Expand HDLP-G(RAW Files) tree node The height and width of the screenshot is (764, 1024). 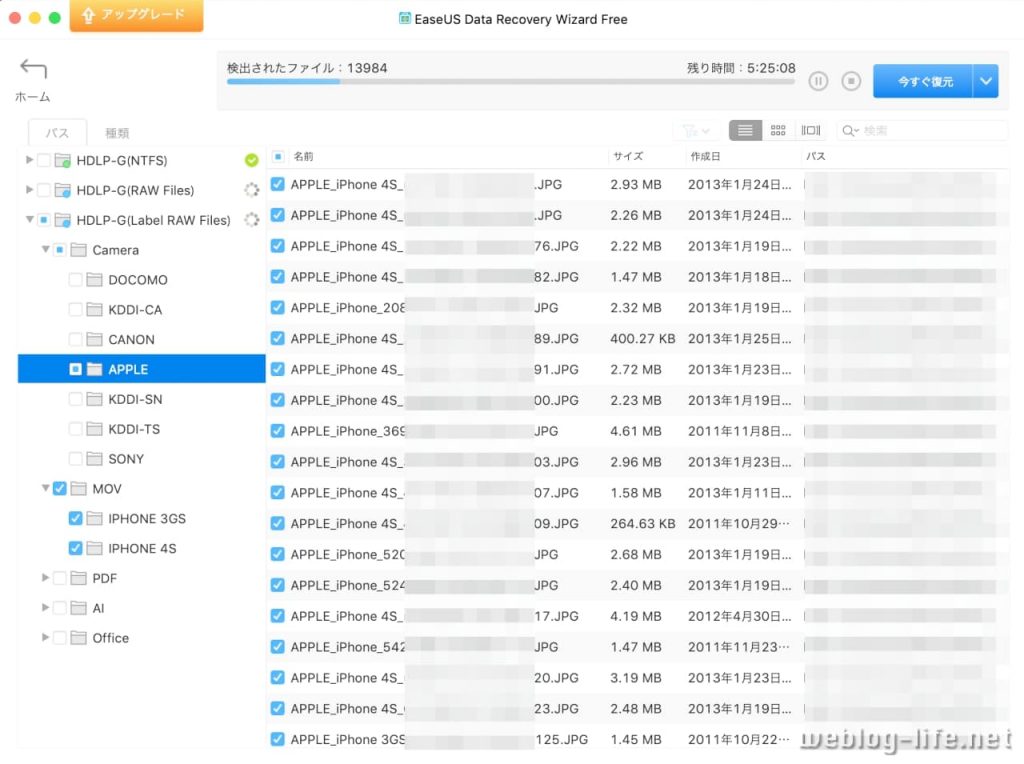click(29, 189)
